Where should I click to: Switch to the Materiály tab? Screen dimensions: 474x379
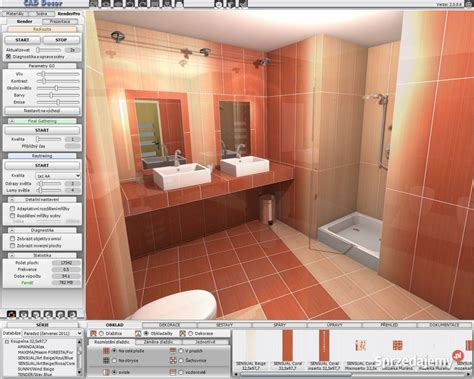[15, 14]
